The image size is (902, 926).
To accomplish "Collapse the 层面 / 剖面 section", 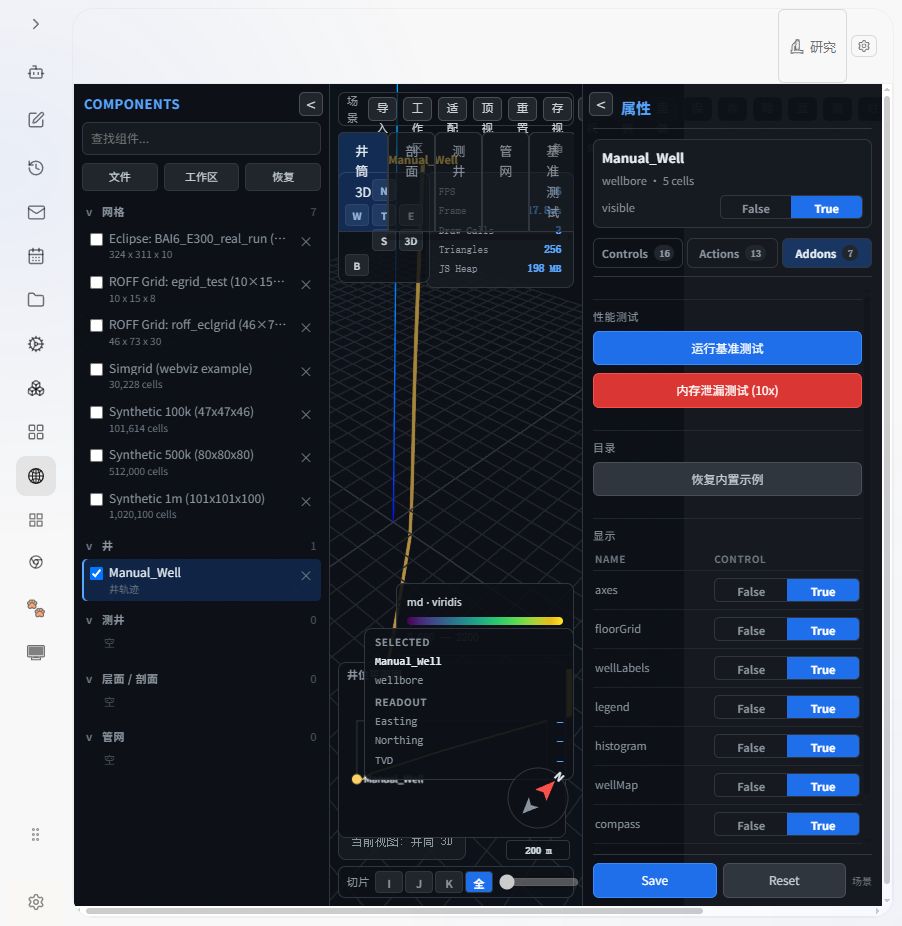I will tap(89, 679).
